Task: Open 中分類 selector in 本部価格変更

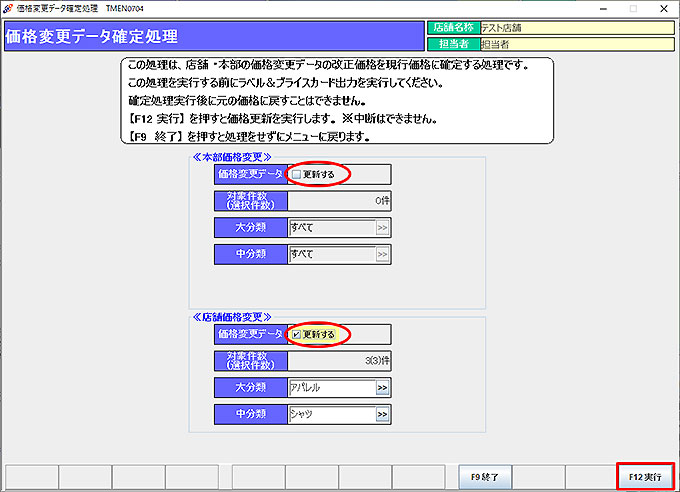Action: coord(382,254)
